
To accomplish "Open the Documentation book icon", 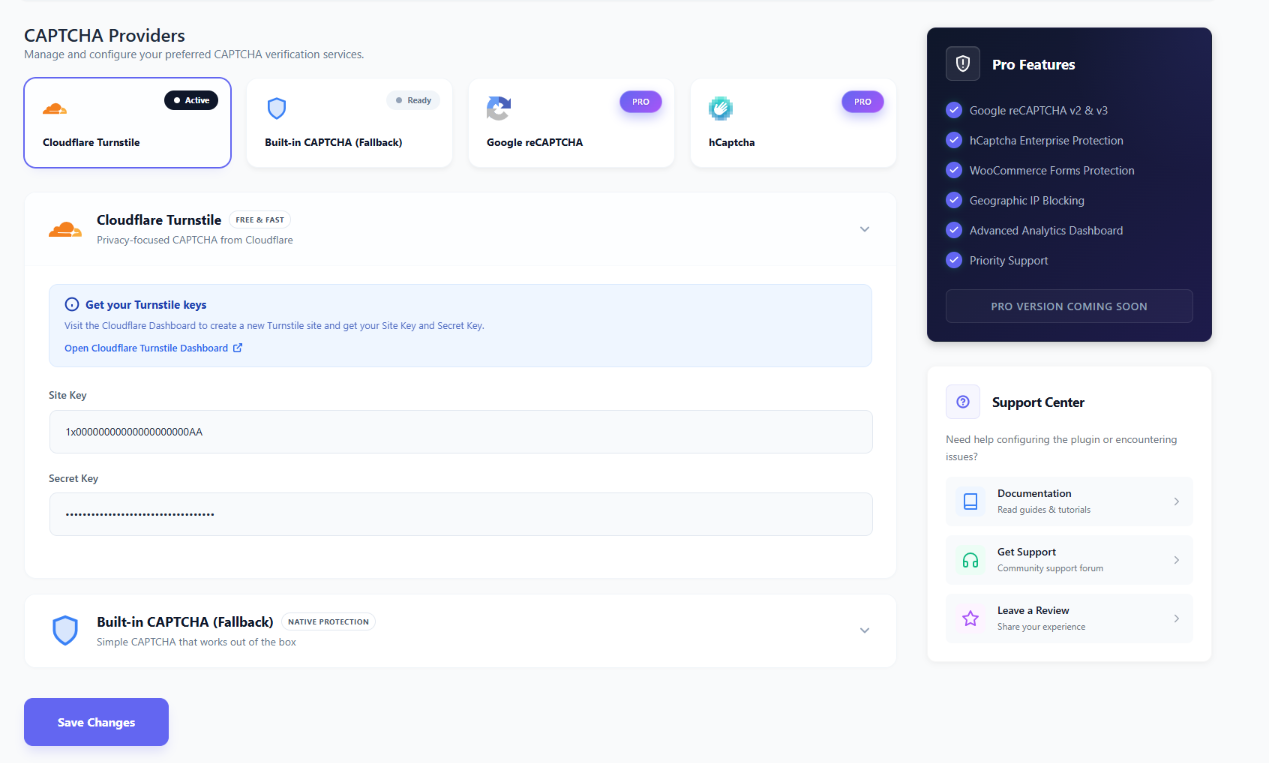I will 968,501.
